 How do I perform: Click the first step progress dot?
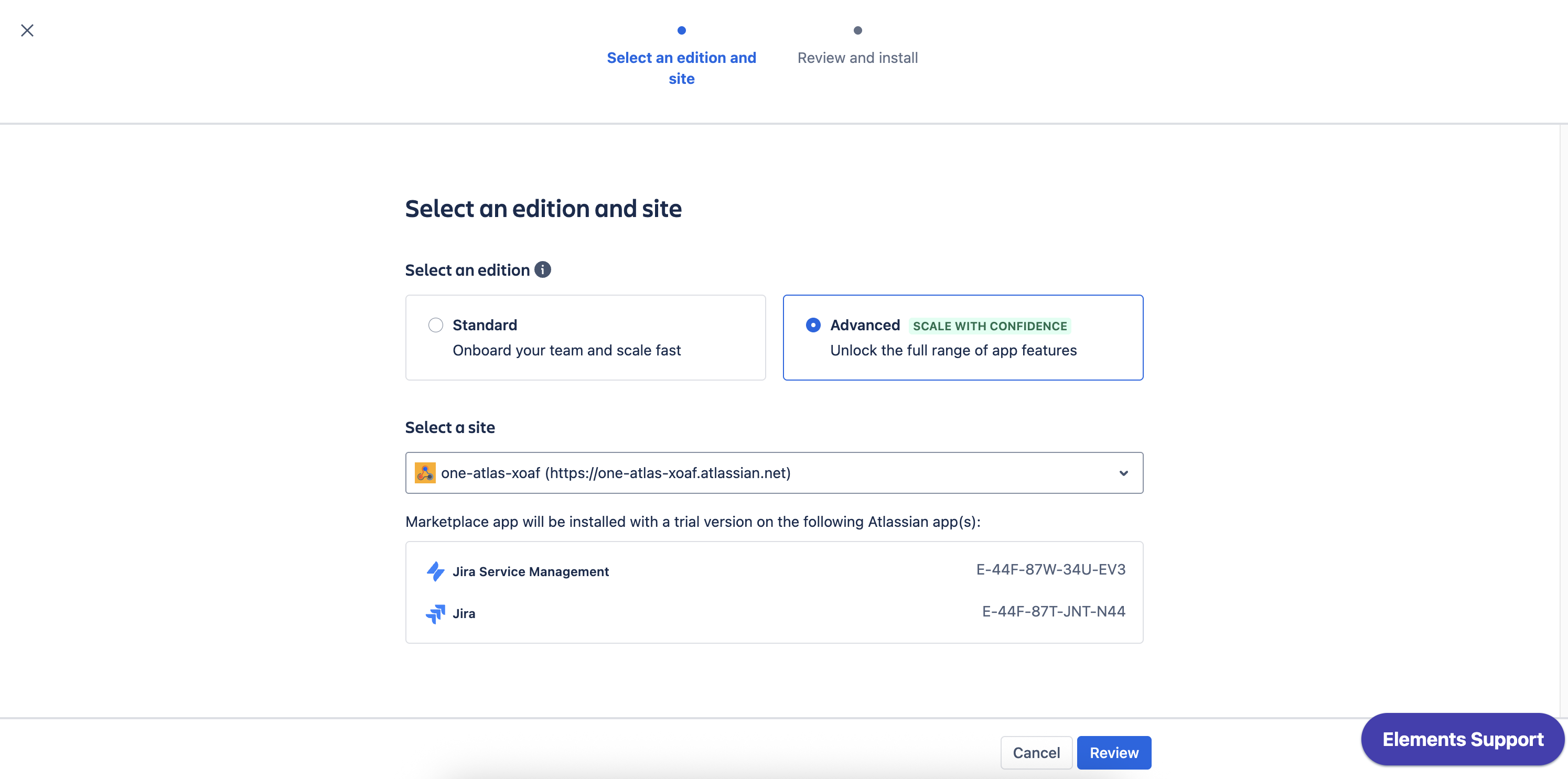(x=682, y=30)
